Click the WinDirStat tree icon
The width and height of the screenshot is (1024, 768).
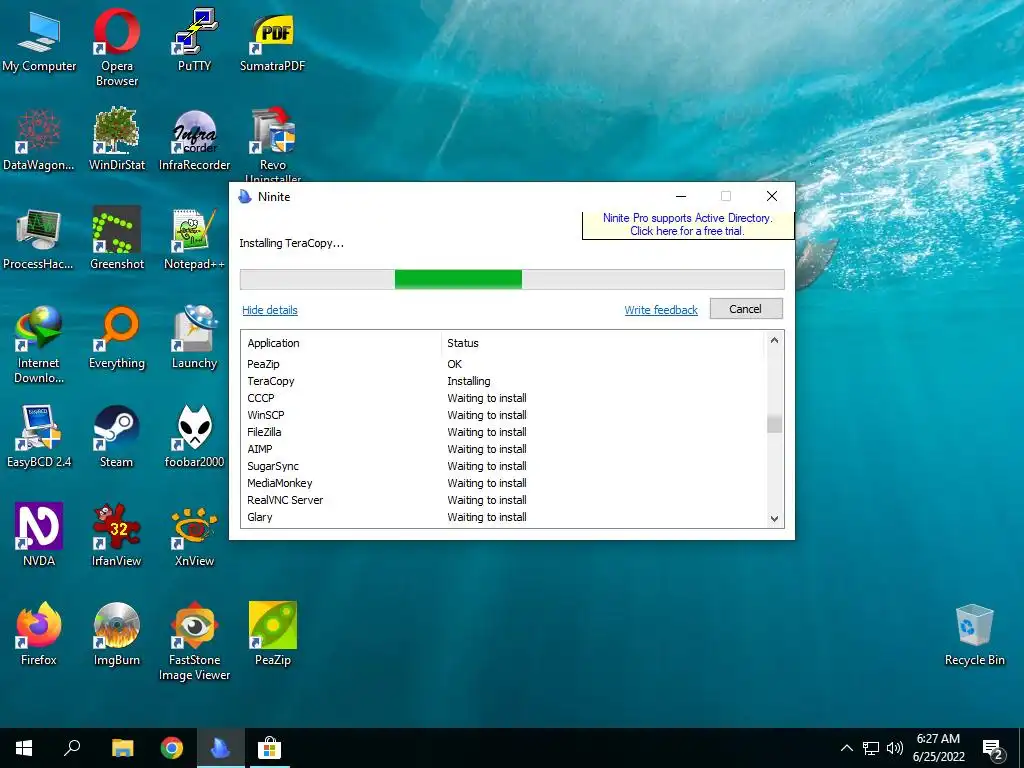(116, 131)
